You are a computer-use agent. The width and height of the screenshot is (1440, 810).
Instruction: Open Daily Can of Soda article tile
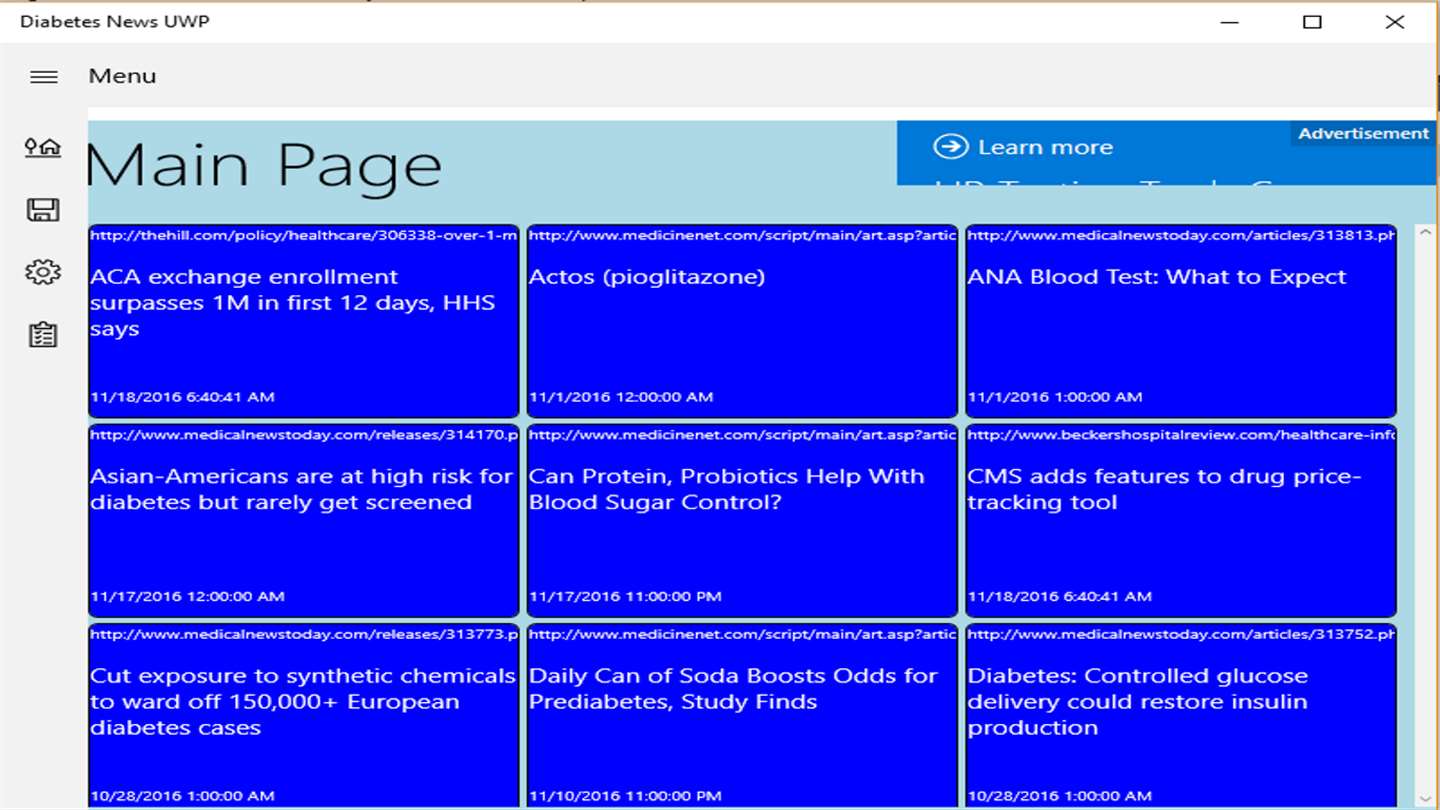tap(741, 715)
